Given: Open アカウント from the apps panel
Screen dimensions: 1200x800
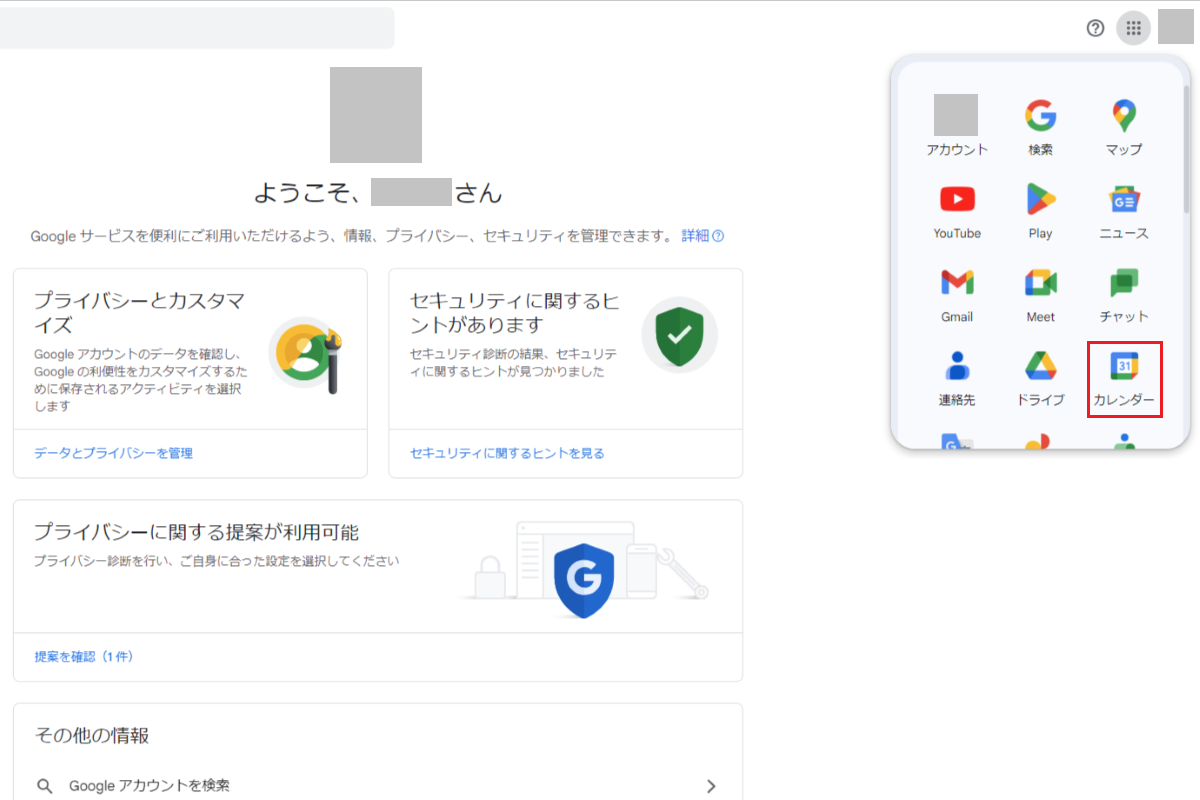Looking at the screenshot, I should (x=956, y=125).
